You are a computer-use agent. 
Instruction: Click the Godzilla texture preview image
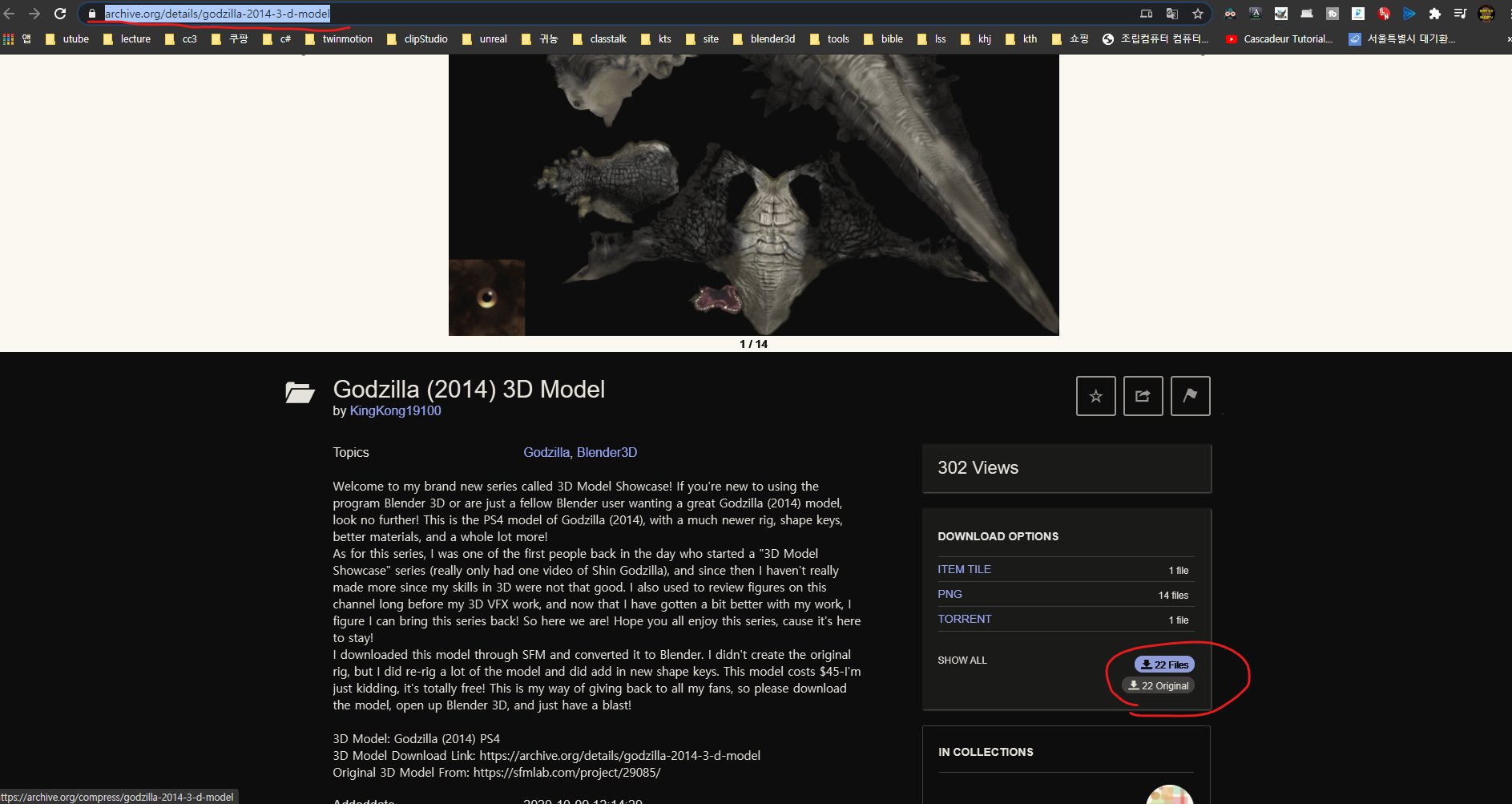(753, 195)
